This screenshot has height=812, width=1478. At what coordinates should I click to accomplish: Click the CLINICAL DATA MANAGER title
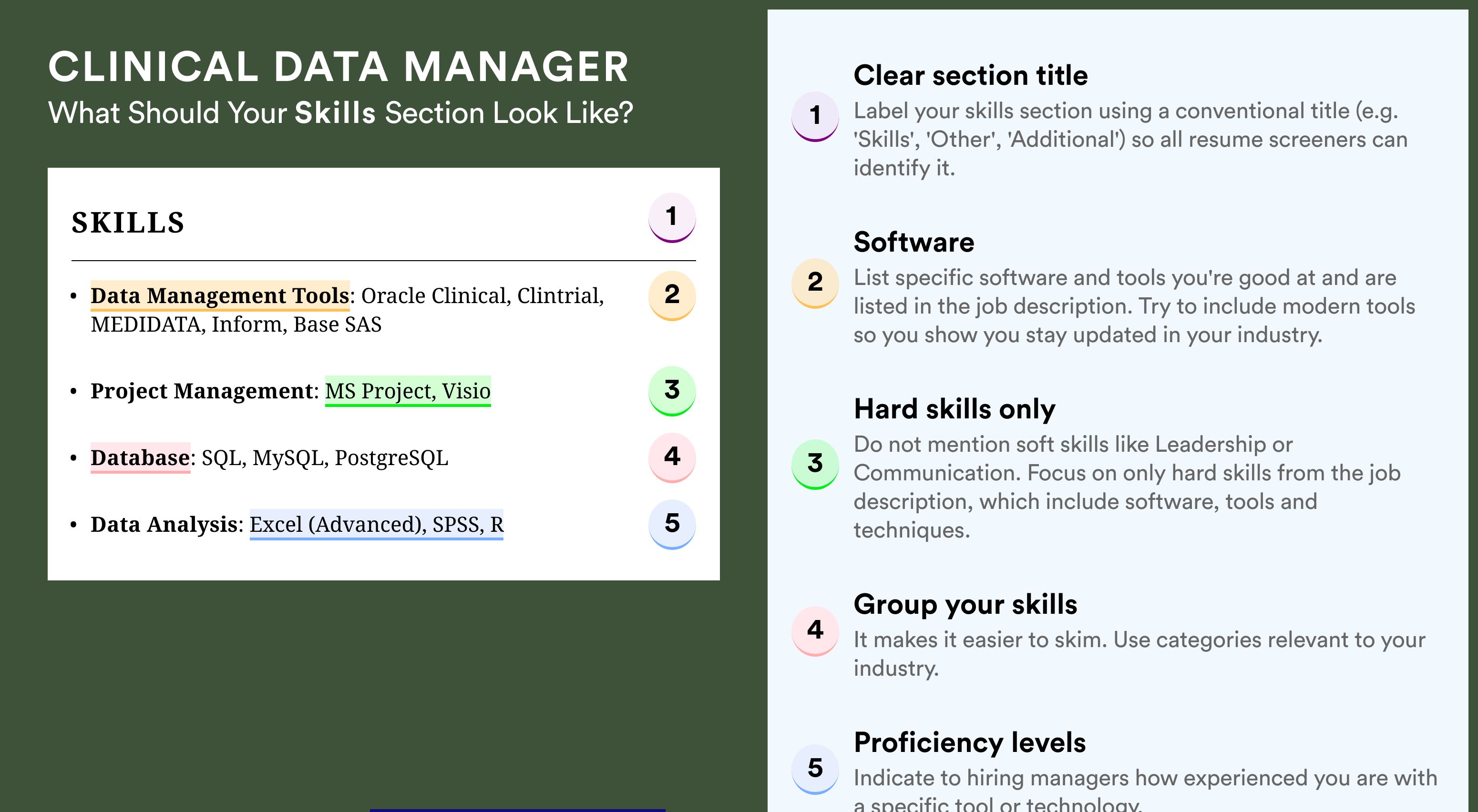pyautogui.click(x=339, y=67)
